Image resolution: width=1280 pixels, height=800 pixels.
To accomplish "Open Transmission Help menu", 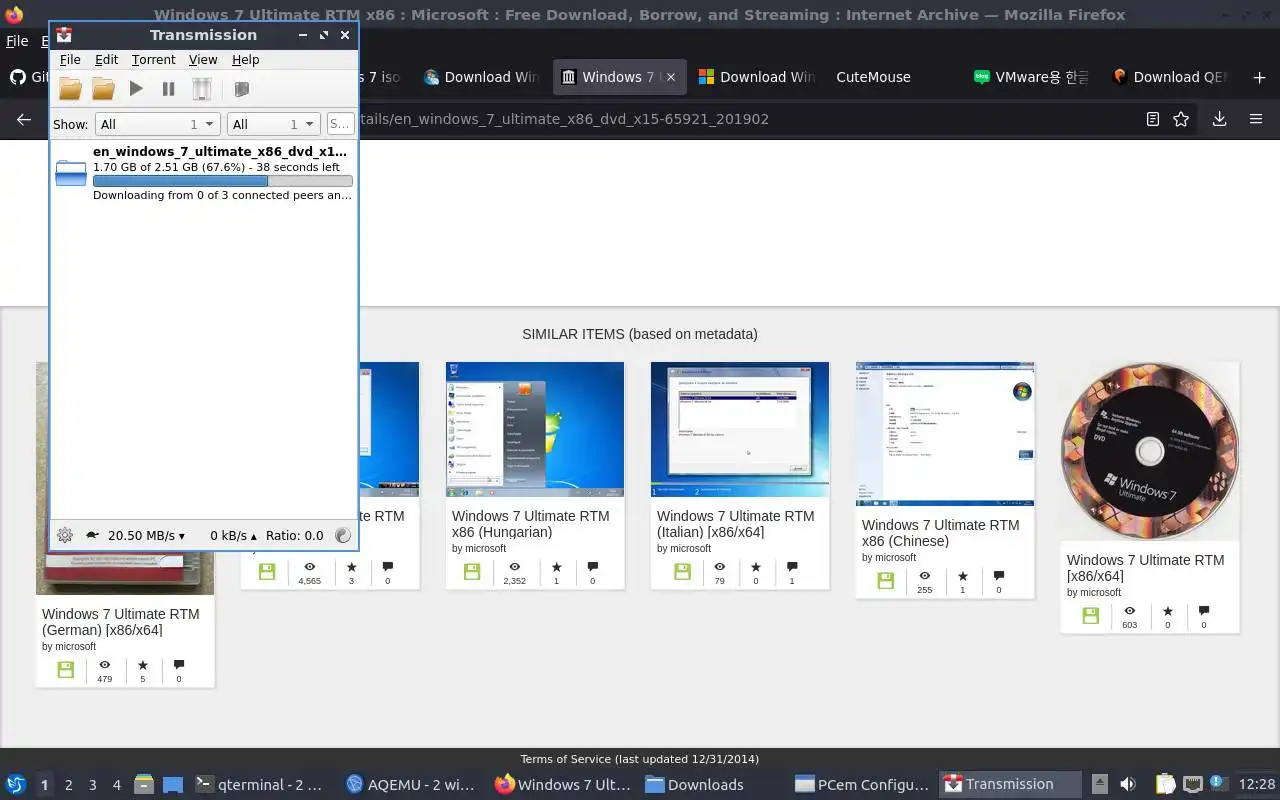I will coord(245,60).
